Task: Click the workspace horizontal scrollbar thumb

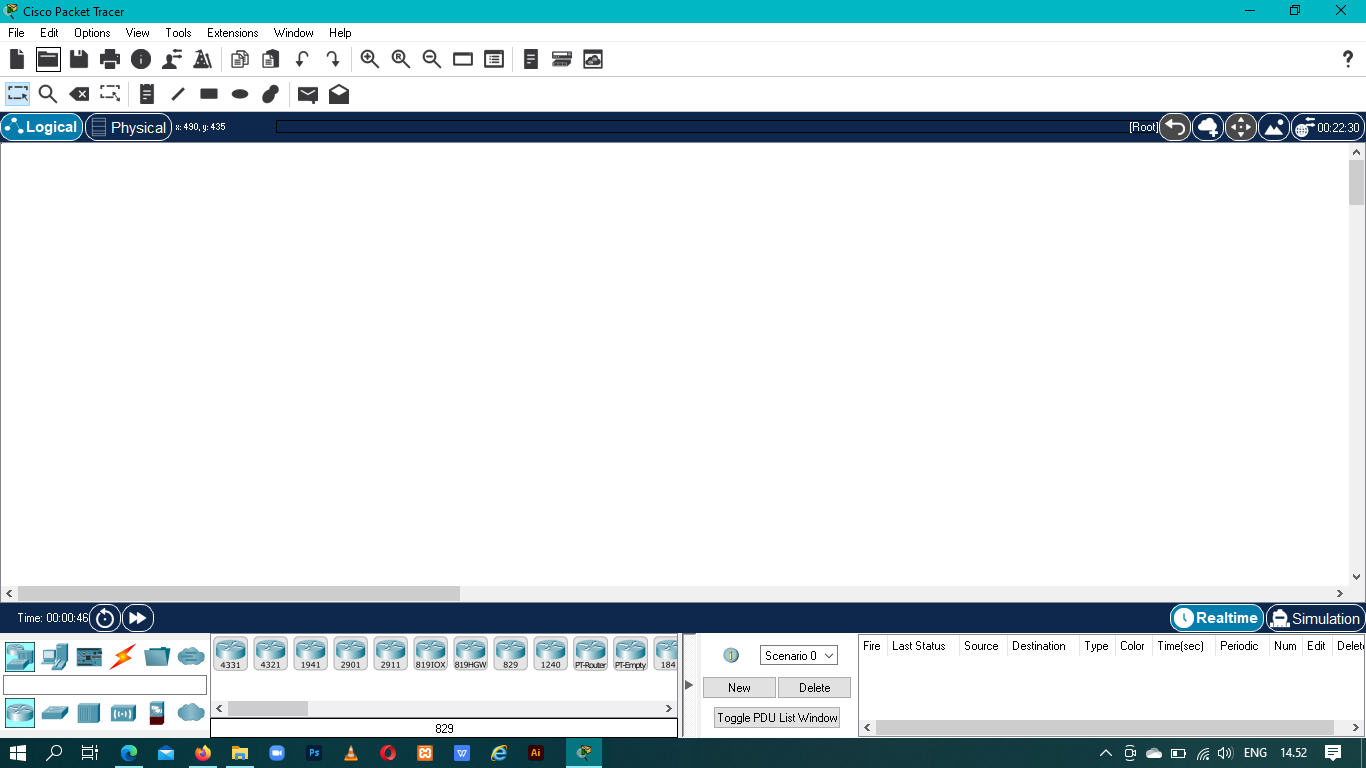Action: pos(238,593)
